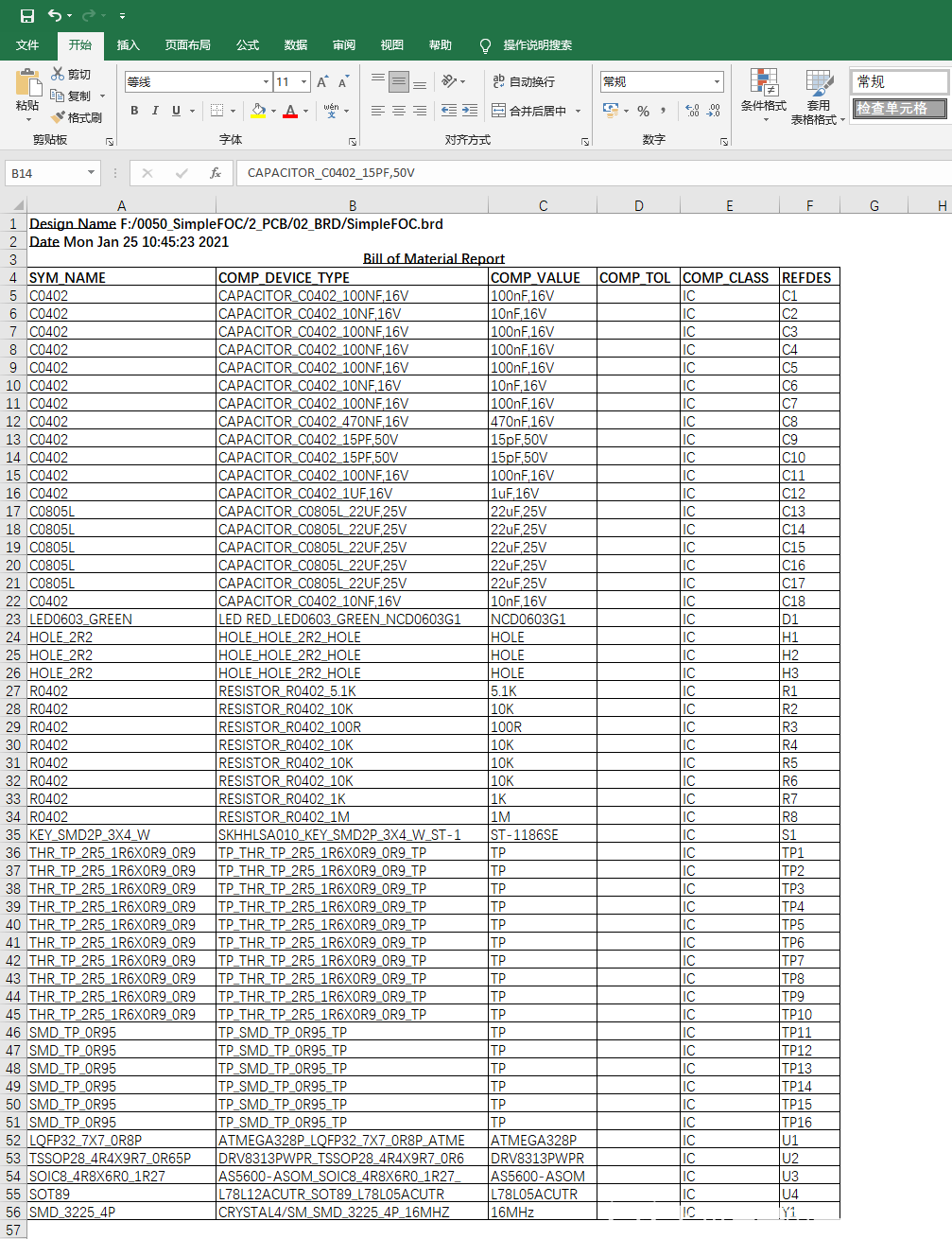Viewport: 952px width, 1239px height.
Task: Apply percent style to the cell
Action: (x=643, y=111)
